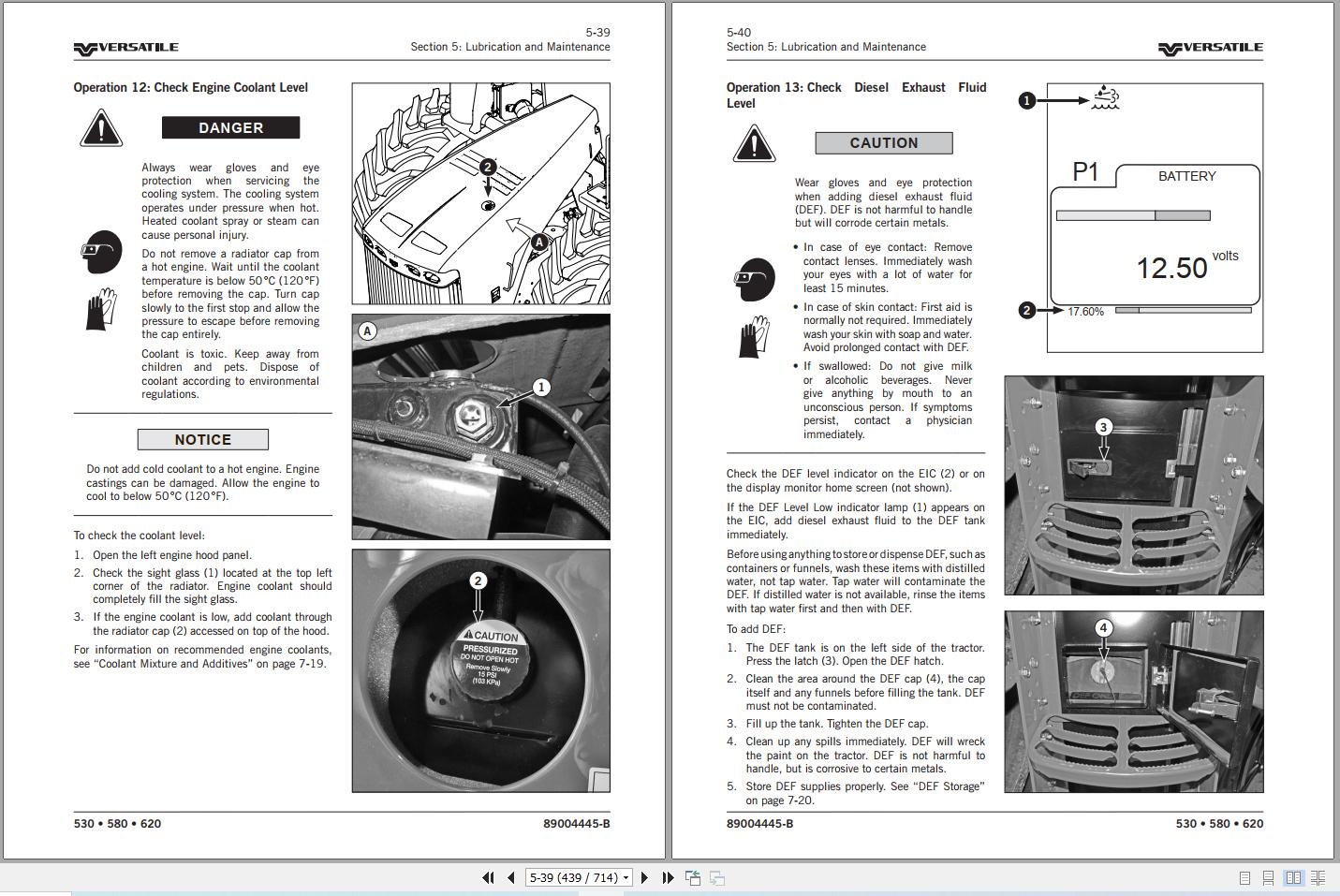This screenshot has height=896, width=1340.
Task: Click the gloves icon on the DEF page
Action: pyautogui.click(x=755, y=337)
